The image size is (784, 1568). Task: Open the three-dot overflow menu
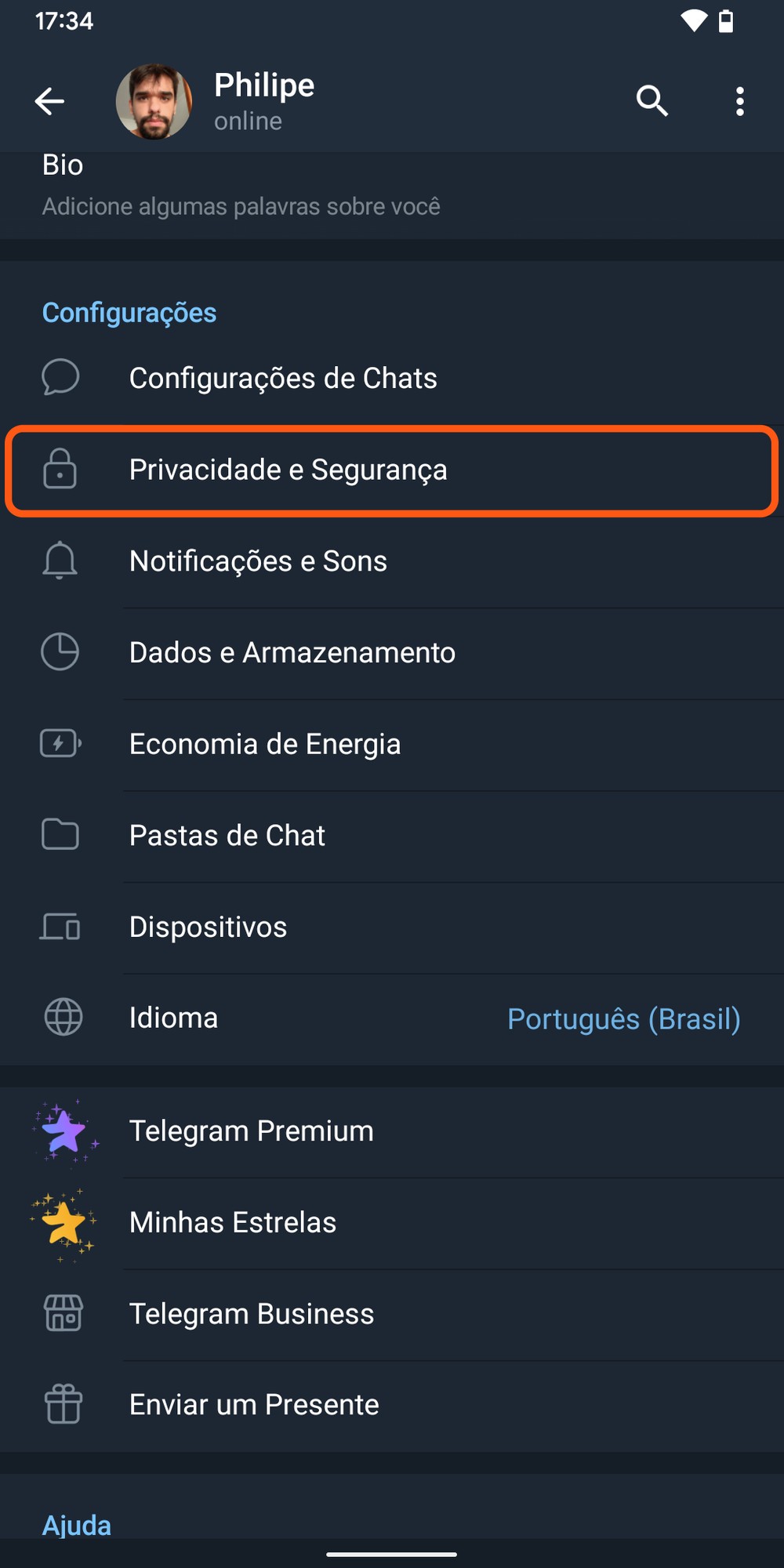[739, 101]
